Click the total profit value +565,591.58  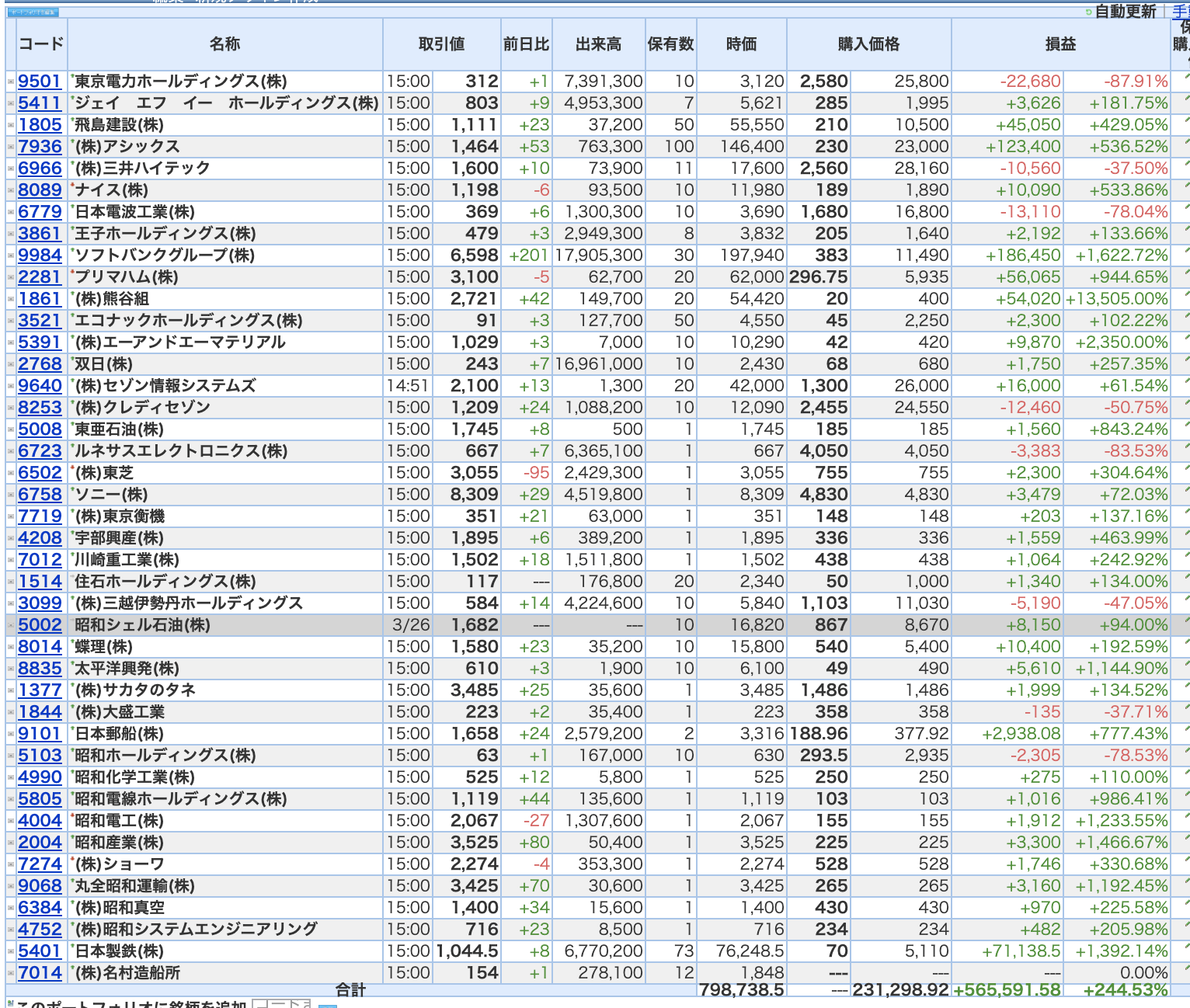(x=1007, y=990)
